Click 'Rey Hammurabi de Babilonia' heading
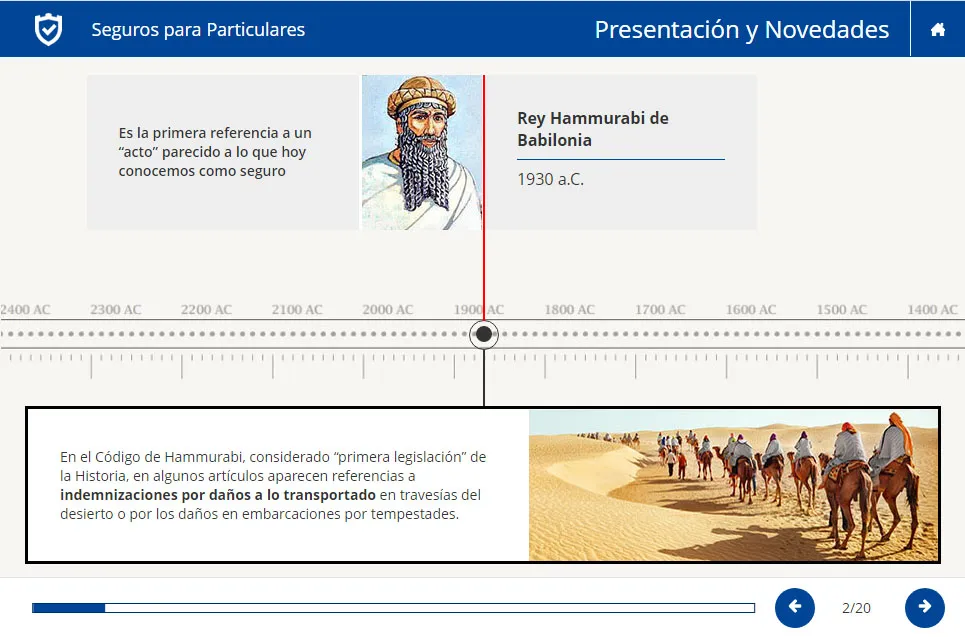This screenshot has width=965, height=637. coord(593,129)
